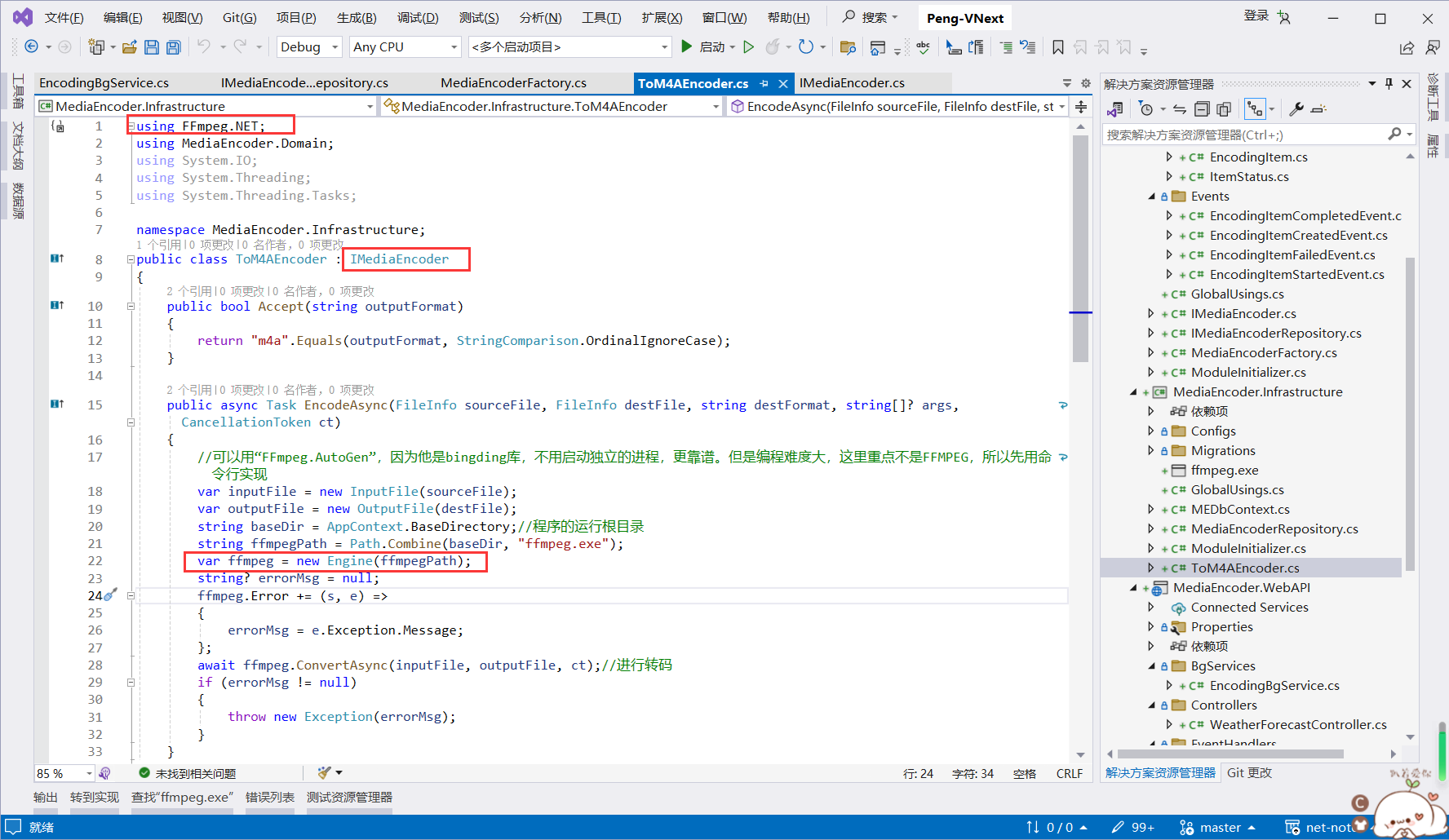Click Collapse All in Solution Explorer toolbar
This screenshot has width=1449, height=840.
point(1202,108)
